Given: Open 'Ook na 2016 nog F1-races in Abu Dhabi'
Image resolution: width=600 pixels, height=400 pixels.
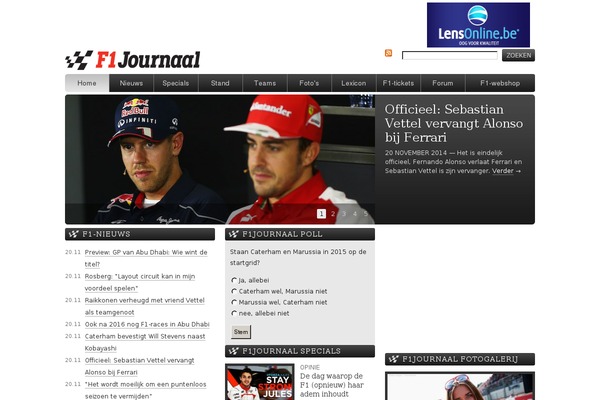Looking at the screenshot, I should pyautogui.click(x=147, y=324).
